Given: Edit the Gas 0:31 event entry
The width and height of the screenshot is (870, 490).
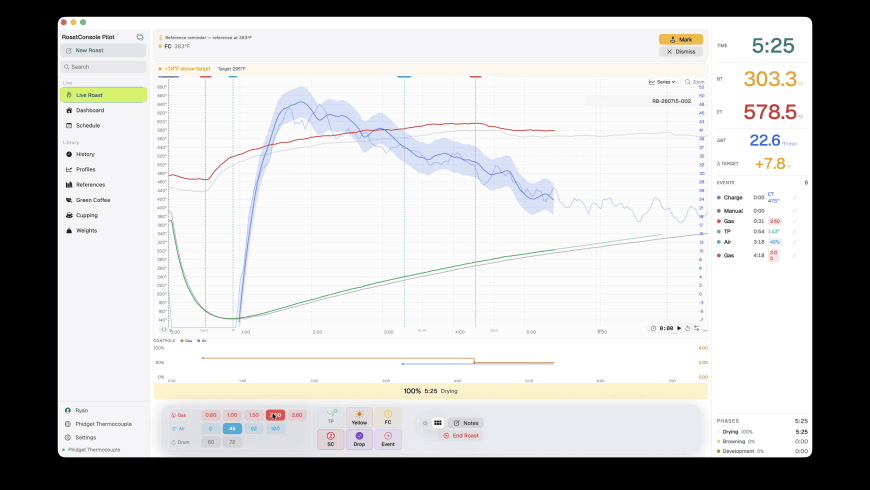Looking at the screenshot, I should point(795,221).
